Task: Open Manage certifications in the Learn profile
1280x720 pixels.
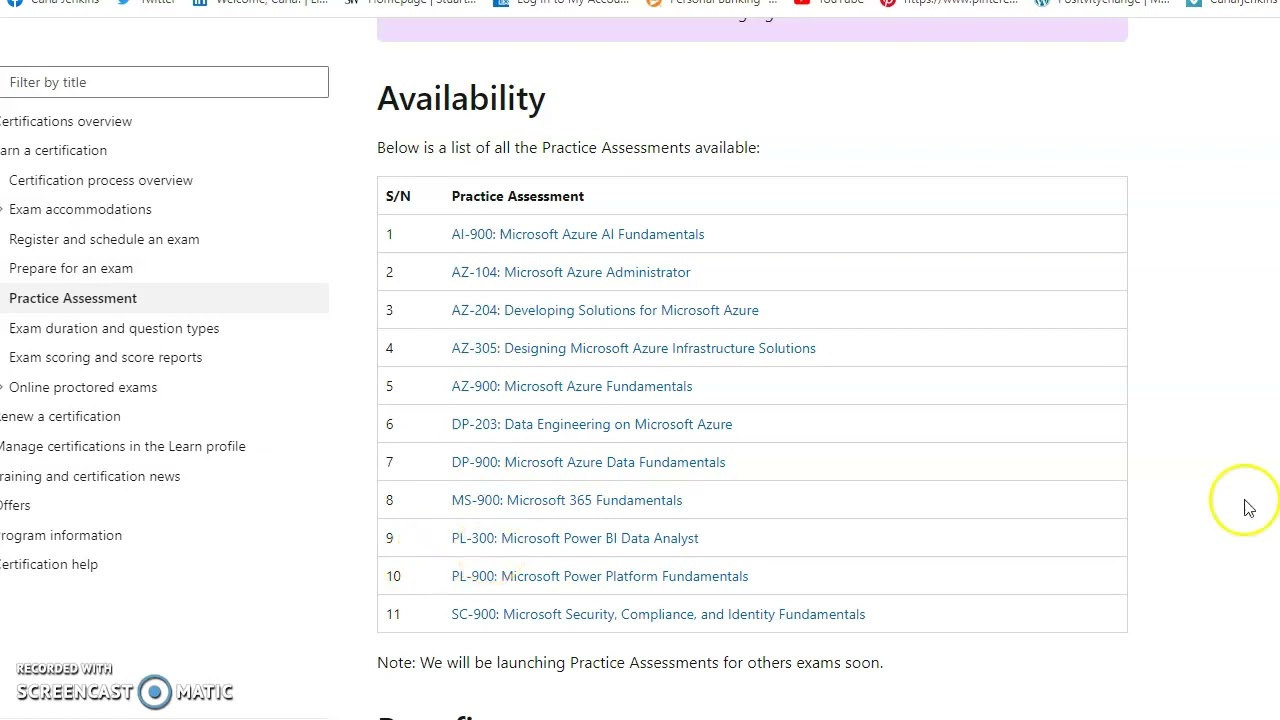Action: click(x=123, y=446)
